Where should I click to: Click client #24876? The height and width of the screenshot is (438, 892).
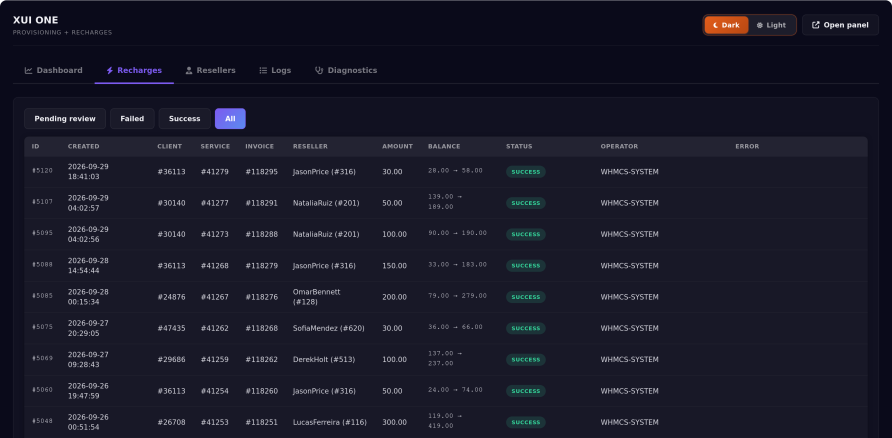click(171, 297)
